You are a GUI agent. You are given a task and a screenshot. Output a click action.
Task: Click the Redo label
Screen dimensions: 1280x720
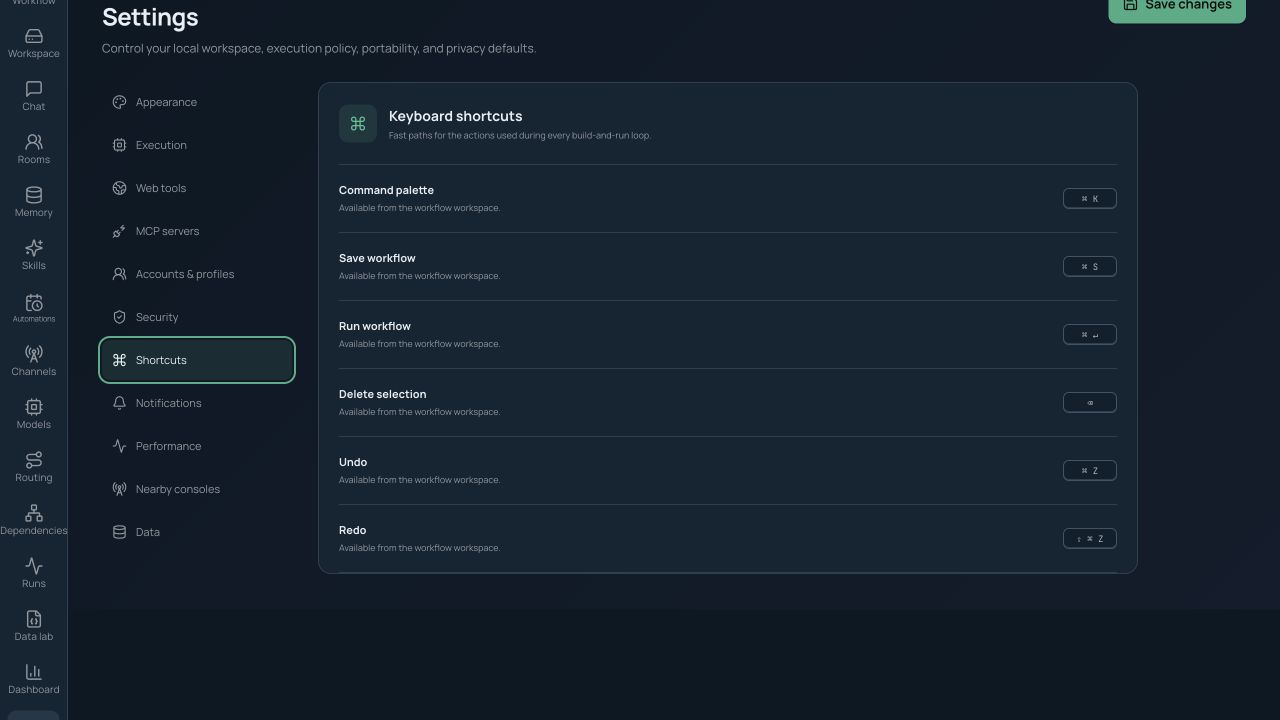pyautogui.click(x=352, y=530)
